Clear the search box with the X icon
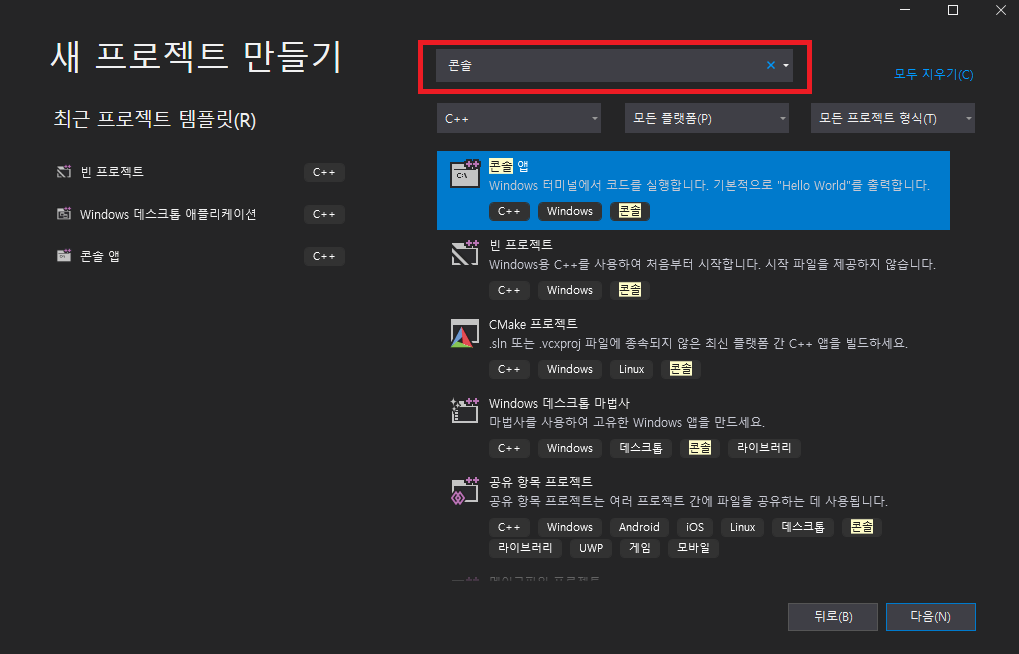Image resolution: width=1019 pixels, height=654 pixels. pyautogui.click(x=771, y=65)
